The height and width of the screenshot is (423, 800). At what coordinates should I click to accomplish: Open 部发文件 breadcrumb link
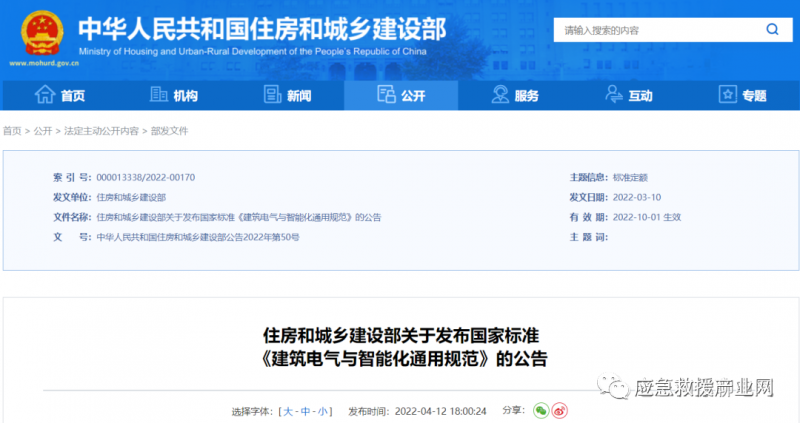(x=168, y=131)
